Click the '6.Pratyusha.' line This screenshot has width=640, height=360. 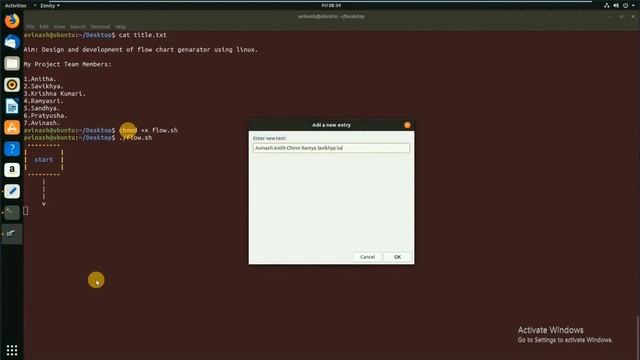tap(45, 116)
